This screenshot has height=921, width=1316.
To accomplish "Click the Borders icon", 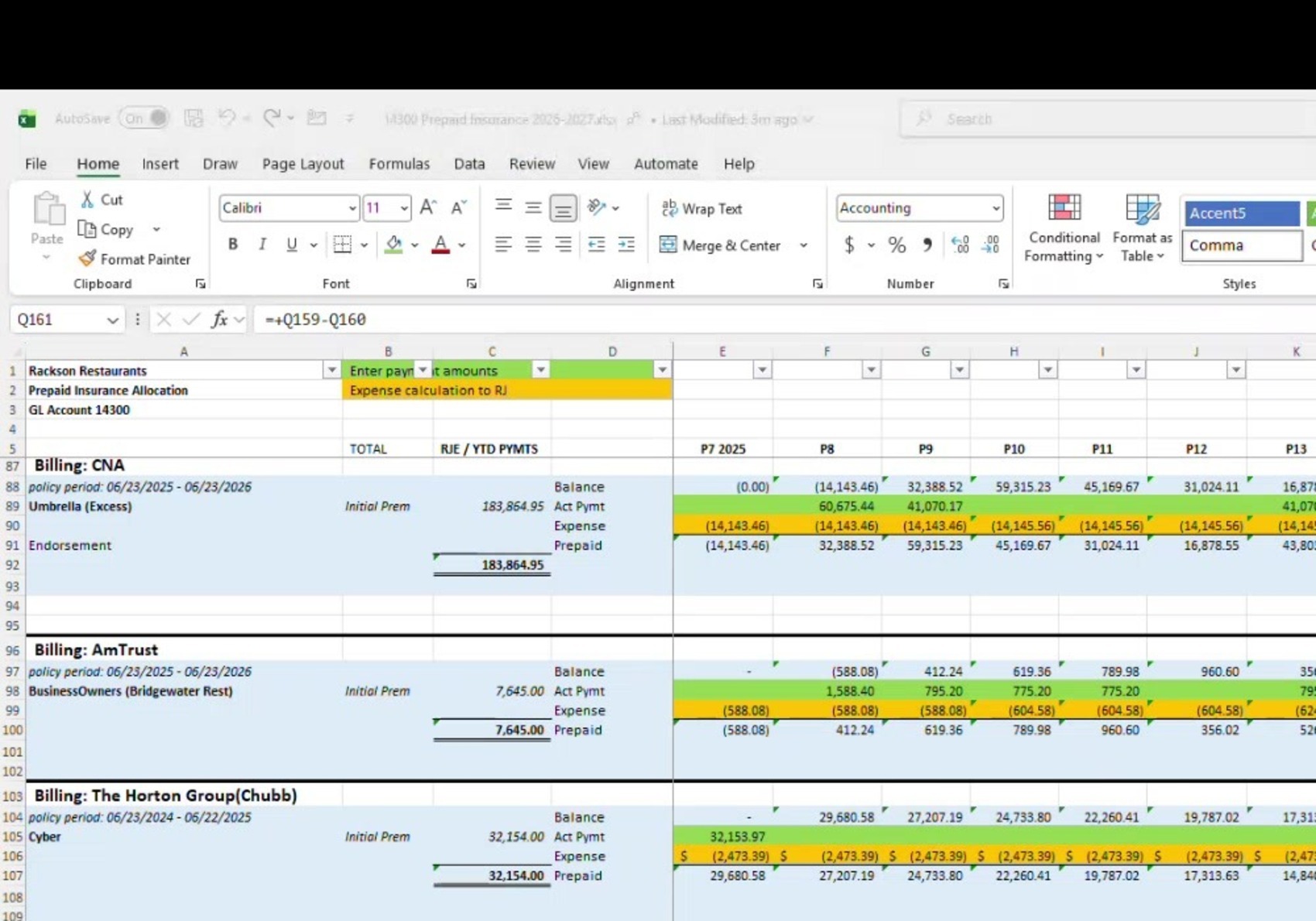I will point(342,245).
